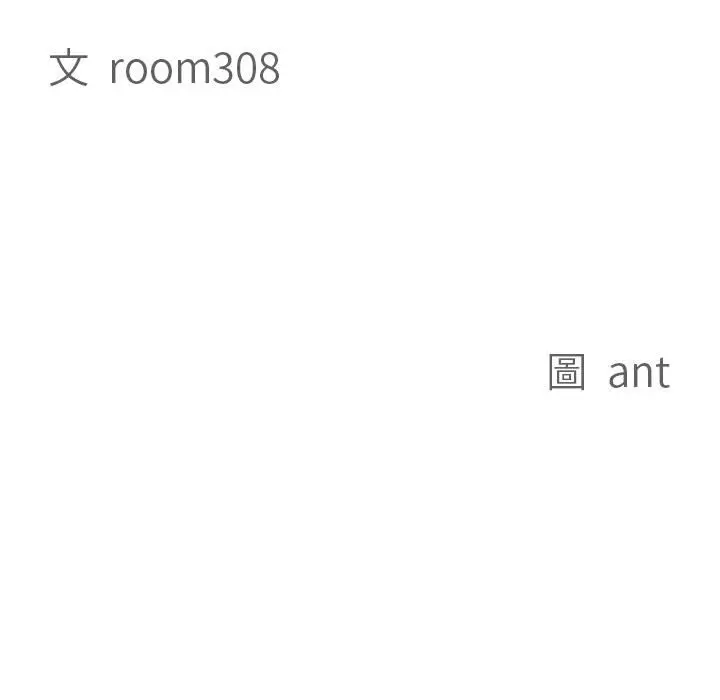Select the illustration credit 'ant'
This screenshot has width=720, height=700.
(x=639, y=373)
